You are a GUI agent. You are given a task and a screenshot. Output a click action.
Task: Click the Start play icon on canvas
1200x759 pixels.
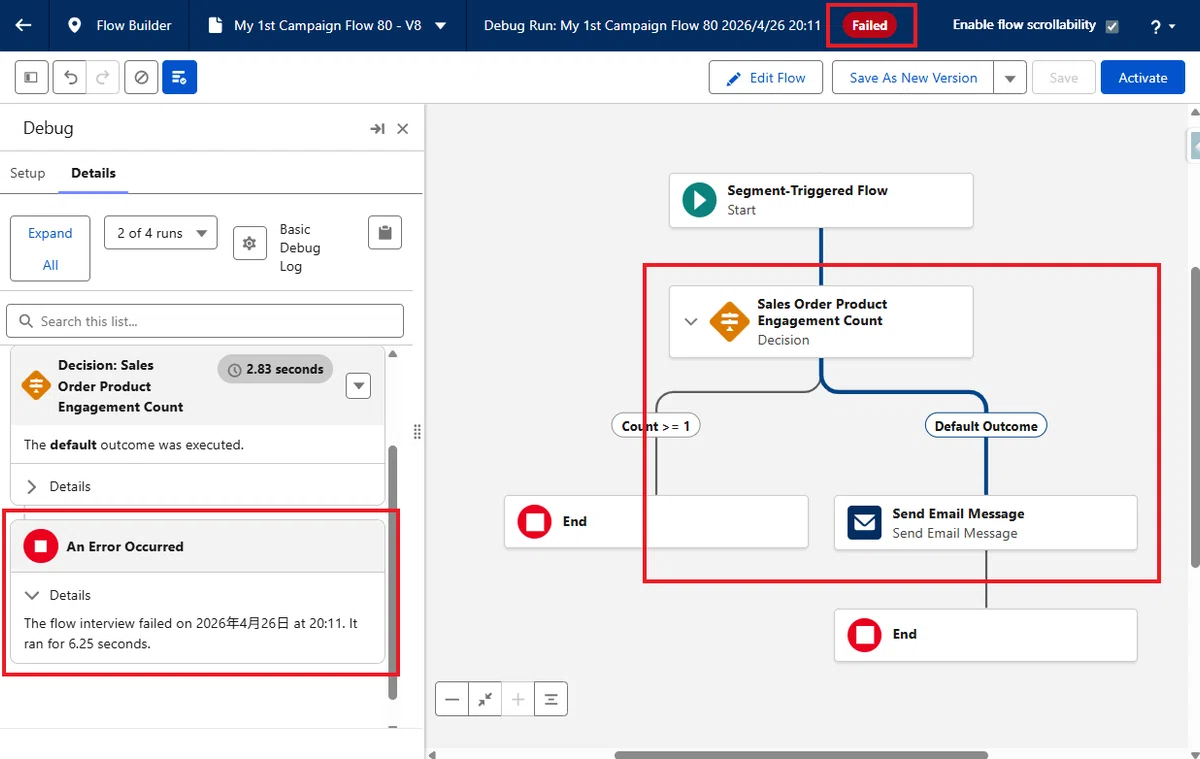pos(700,199)
